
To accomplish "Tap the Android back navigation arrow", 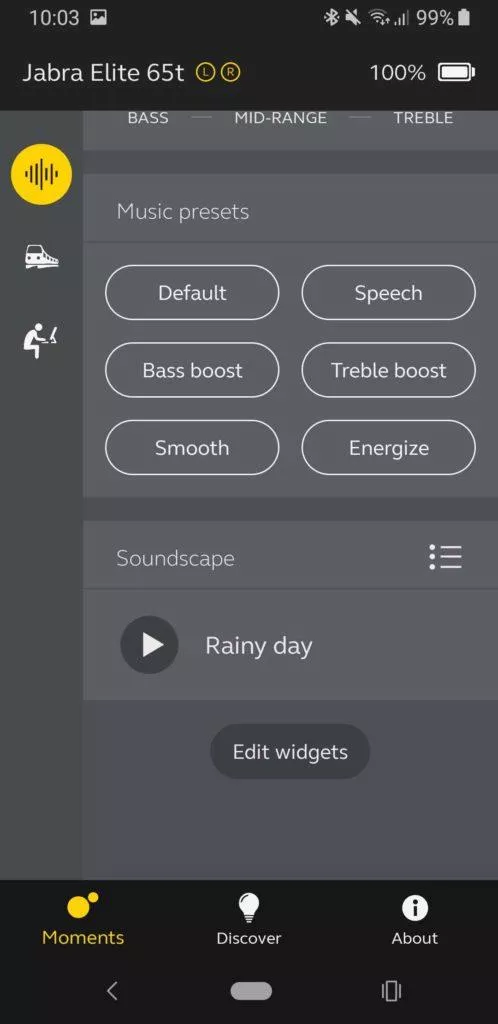I will pyautogui.click(x=112, y=991).
